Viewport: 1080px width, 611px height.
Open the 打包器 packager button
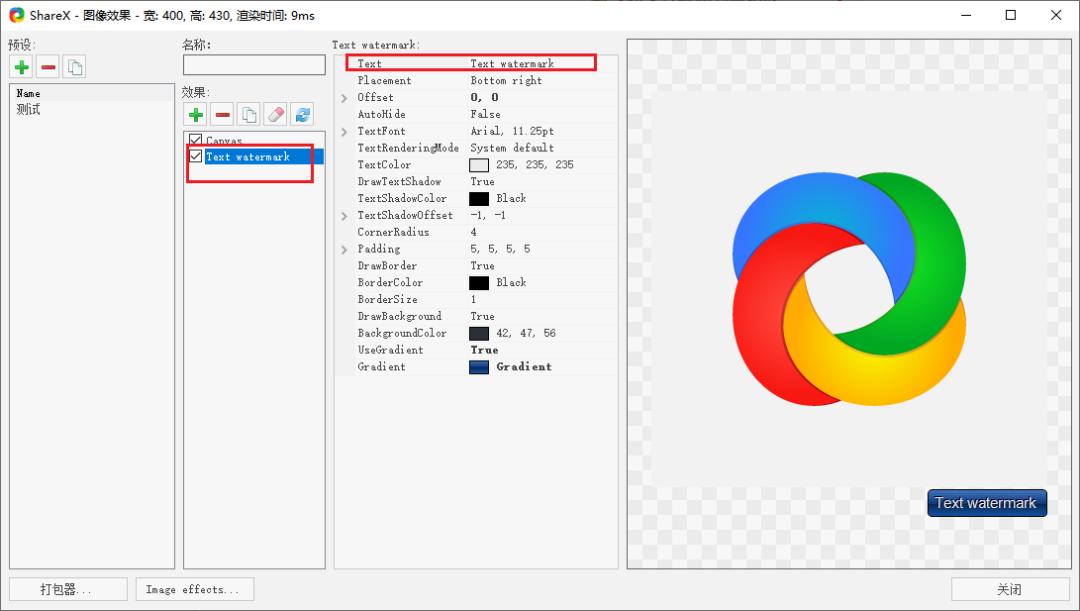click(x=68, y=589)
